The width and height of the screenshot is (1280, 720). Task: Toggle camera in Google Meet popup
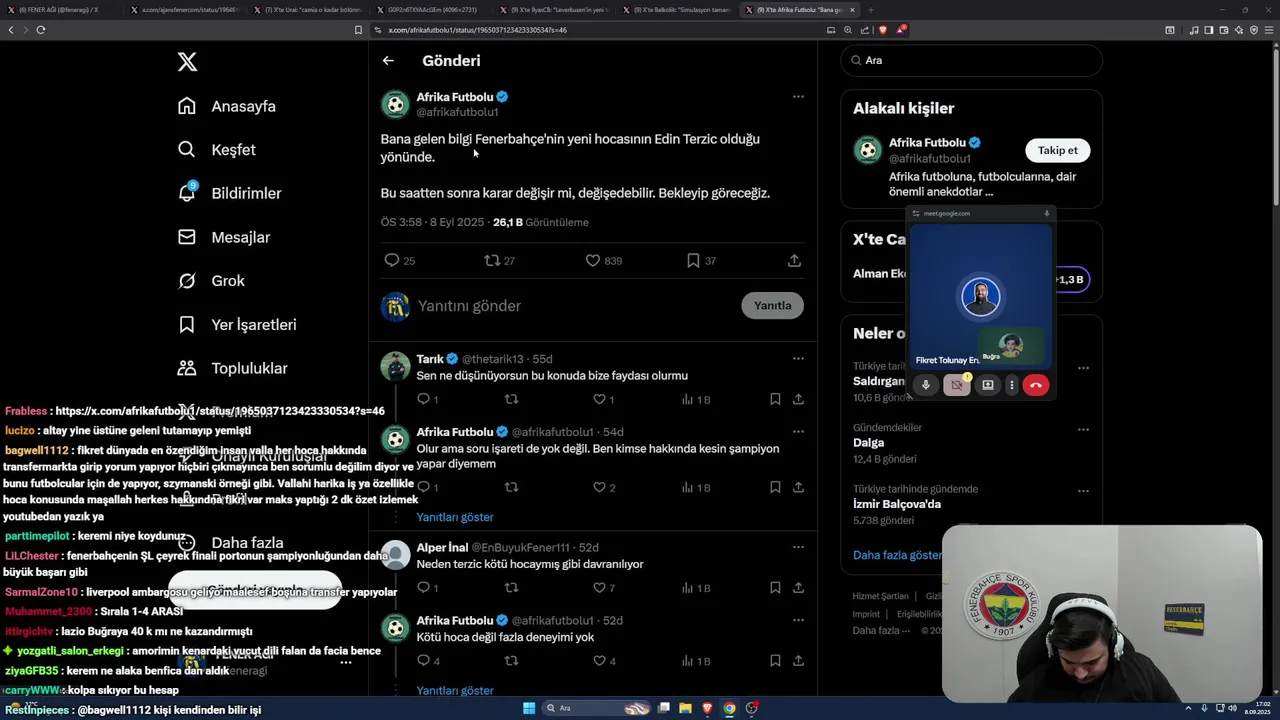click(x=957, y=385)
